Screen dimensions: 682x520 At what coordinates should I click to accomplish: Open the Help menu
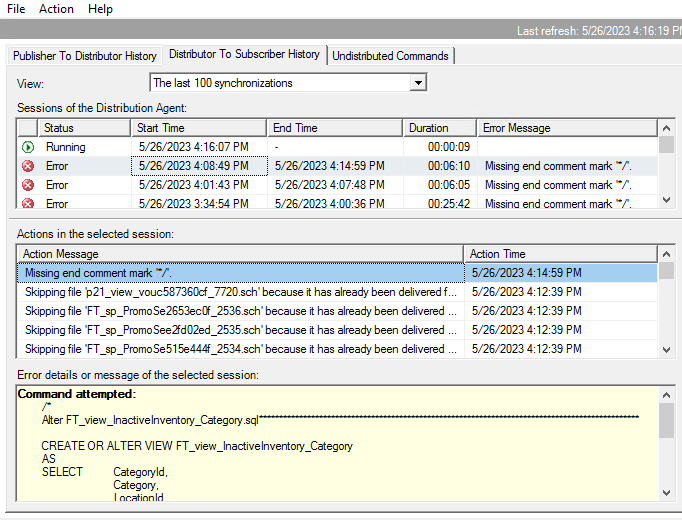(100, 9)
